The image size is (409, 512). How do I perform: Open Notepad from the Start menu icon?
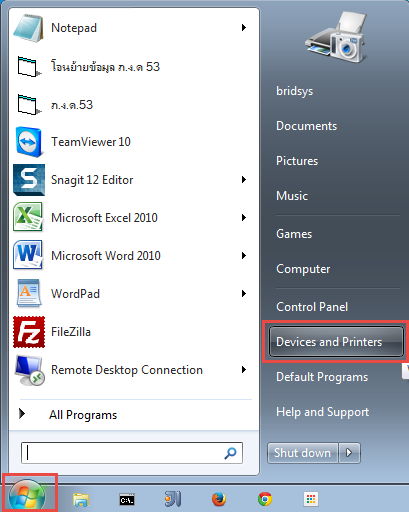tap(28, 28)
